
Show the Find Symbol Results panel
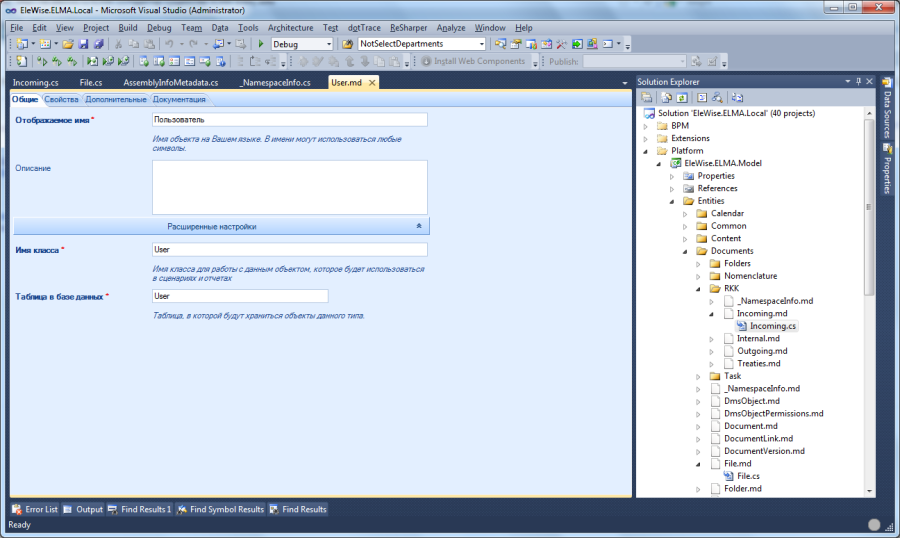tap(220, 509)
